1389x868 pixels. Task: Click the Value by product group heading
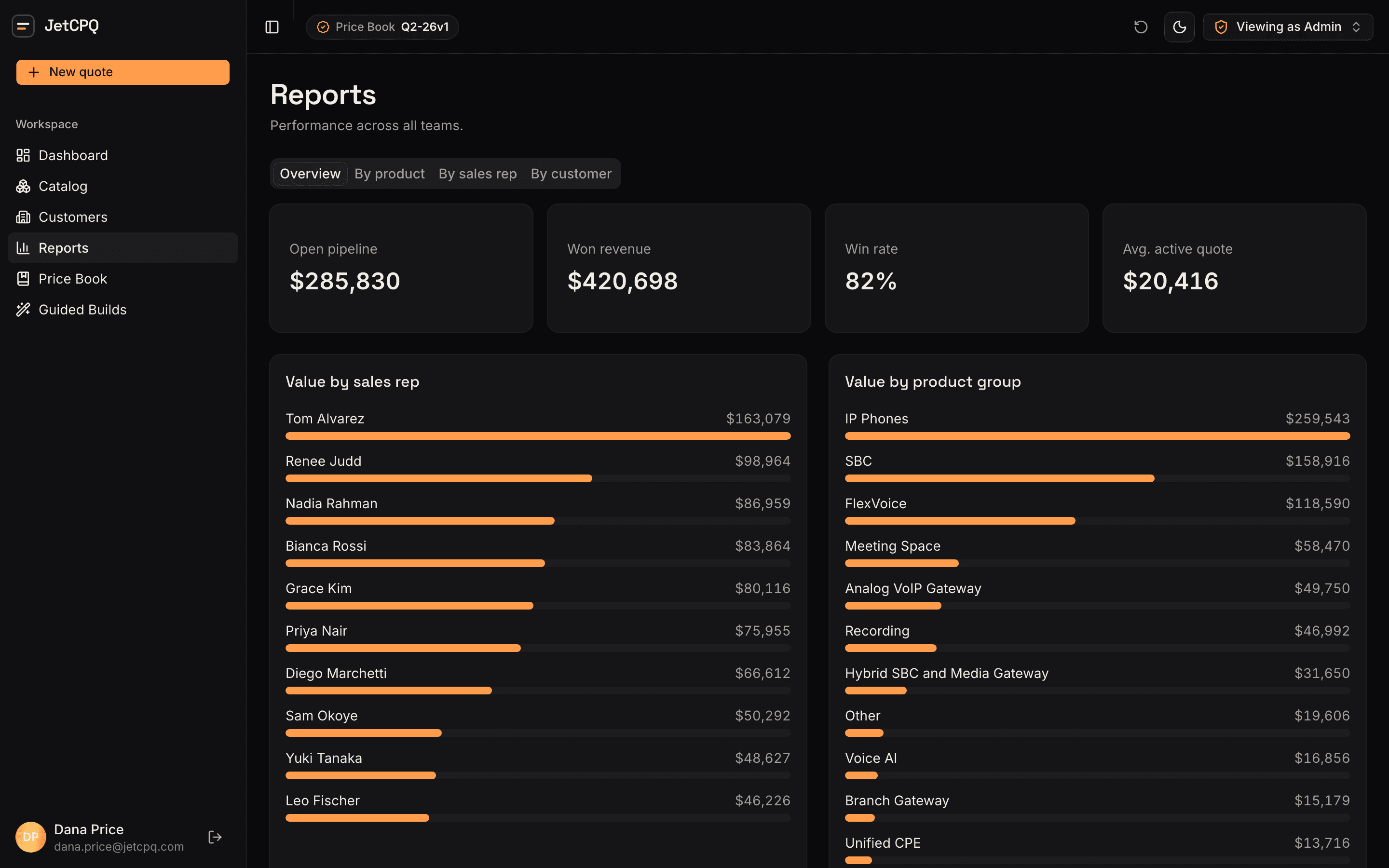[933, 382]
